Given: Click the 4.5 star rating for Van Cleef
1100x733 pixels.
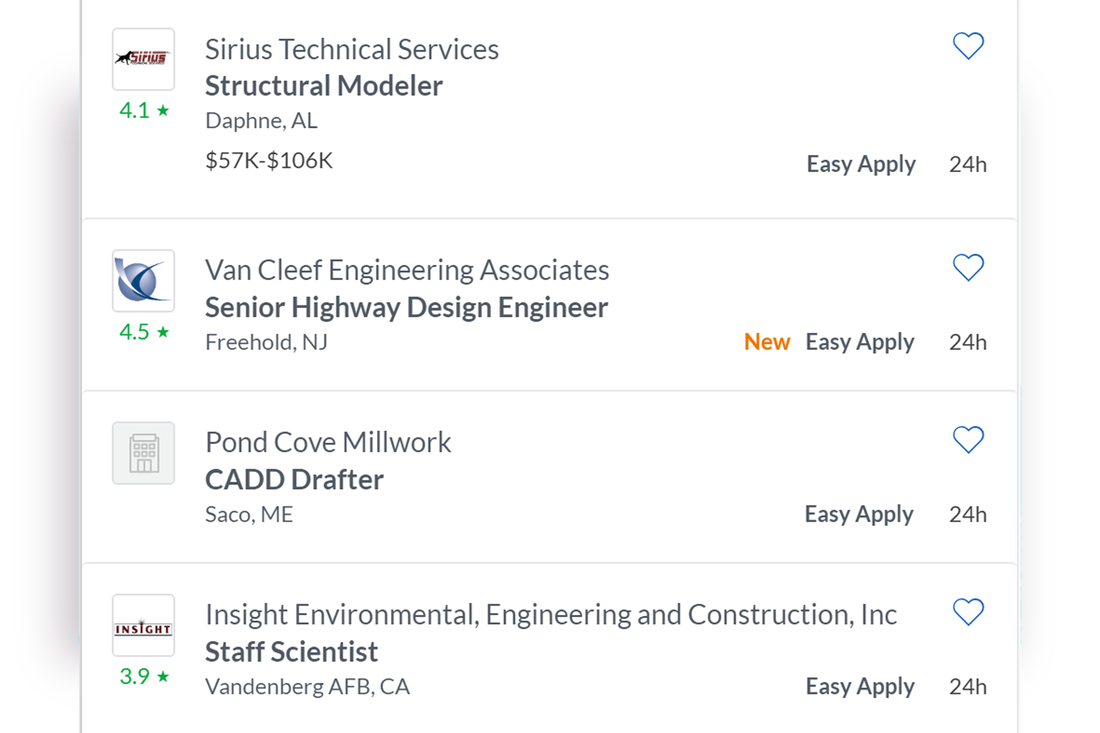Looking at the screenshot, I should [x=144, y=331].
